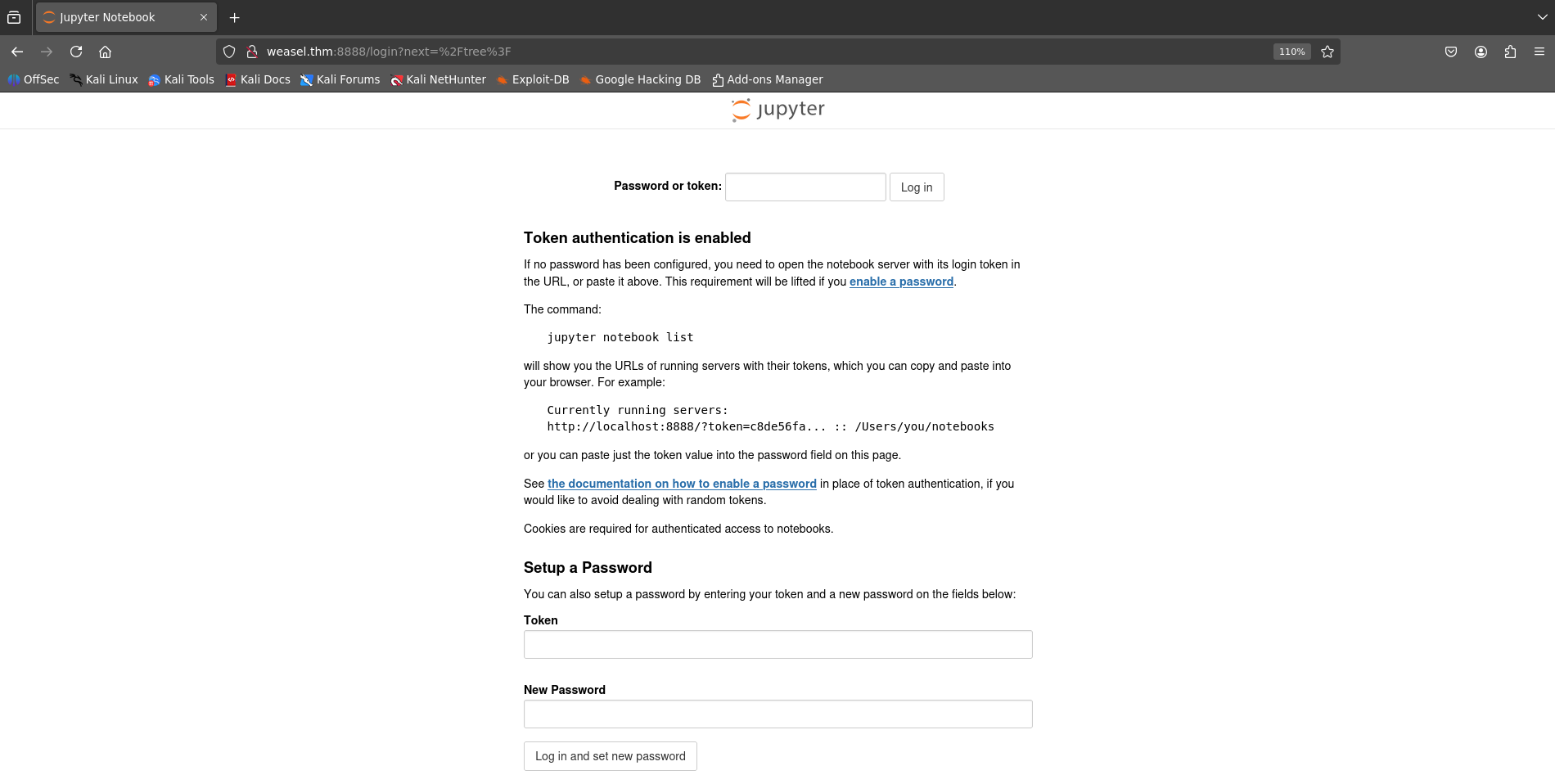Image resolution: width=1555 pixels, height=784 pixels.
Task: Go to Firefox home page icon
Action: [105, 52]
